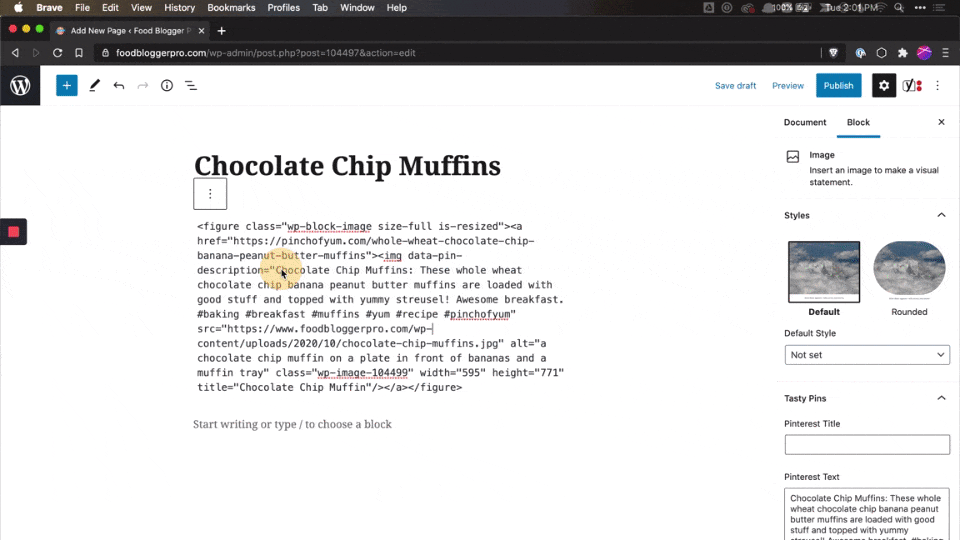Open the Tab menu
Image resolution: width=960 pixels, height=540 pixels.
pos(320,8)
